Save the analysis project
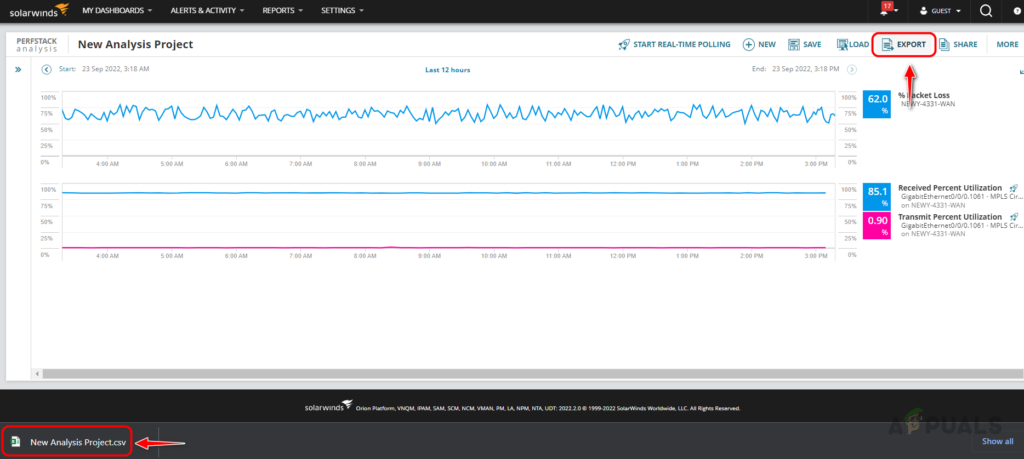The width and height of the screenshot is (1024, 459). 805,44
